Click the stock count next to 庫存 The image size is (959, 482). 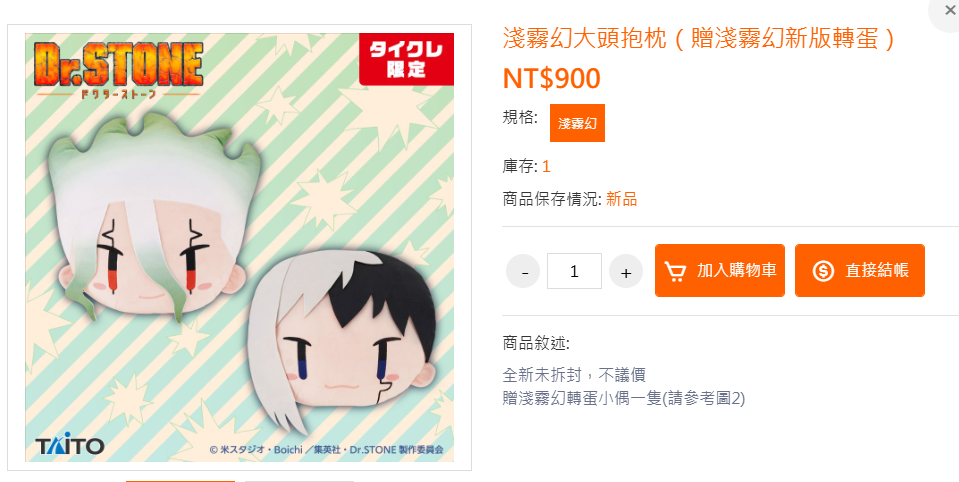(x=546, y=166)
